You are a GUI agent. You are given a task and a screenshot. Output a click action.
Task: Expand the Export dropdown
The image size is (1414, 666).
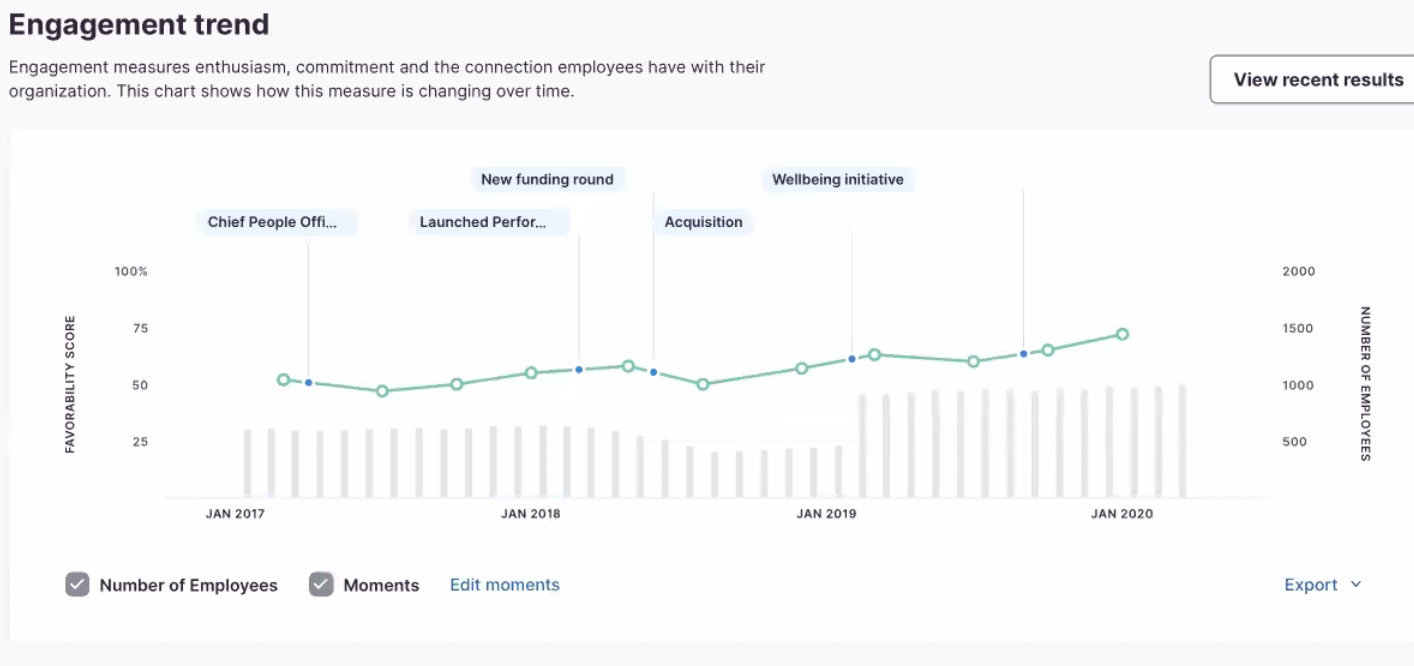coord(1323,585)
